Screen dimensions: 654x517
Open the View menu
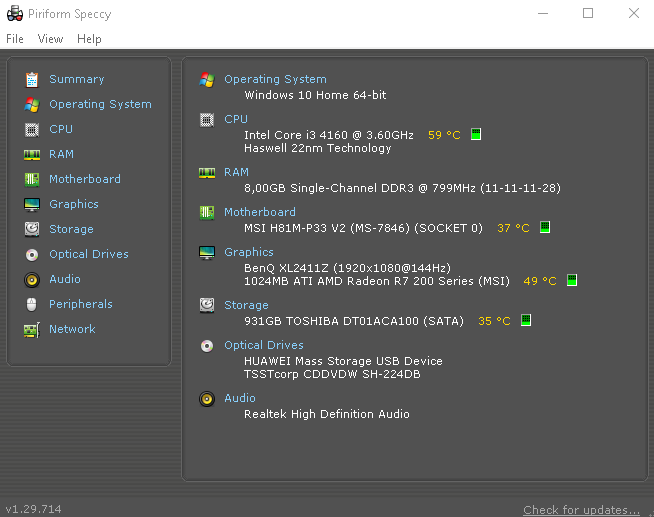pos(50,39)
